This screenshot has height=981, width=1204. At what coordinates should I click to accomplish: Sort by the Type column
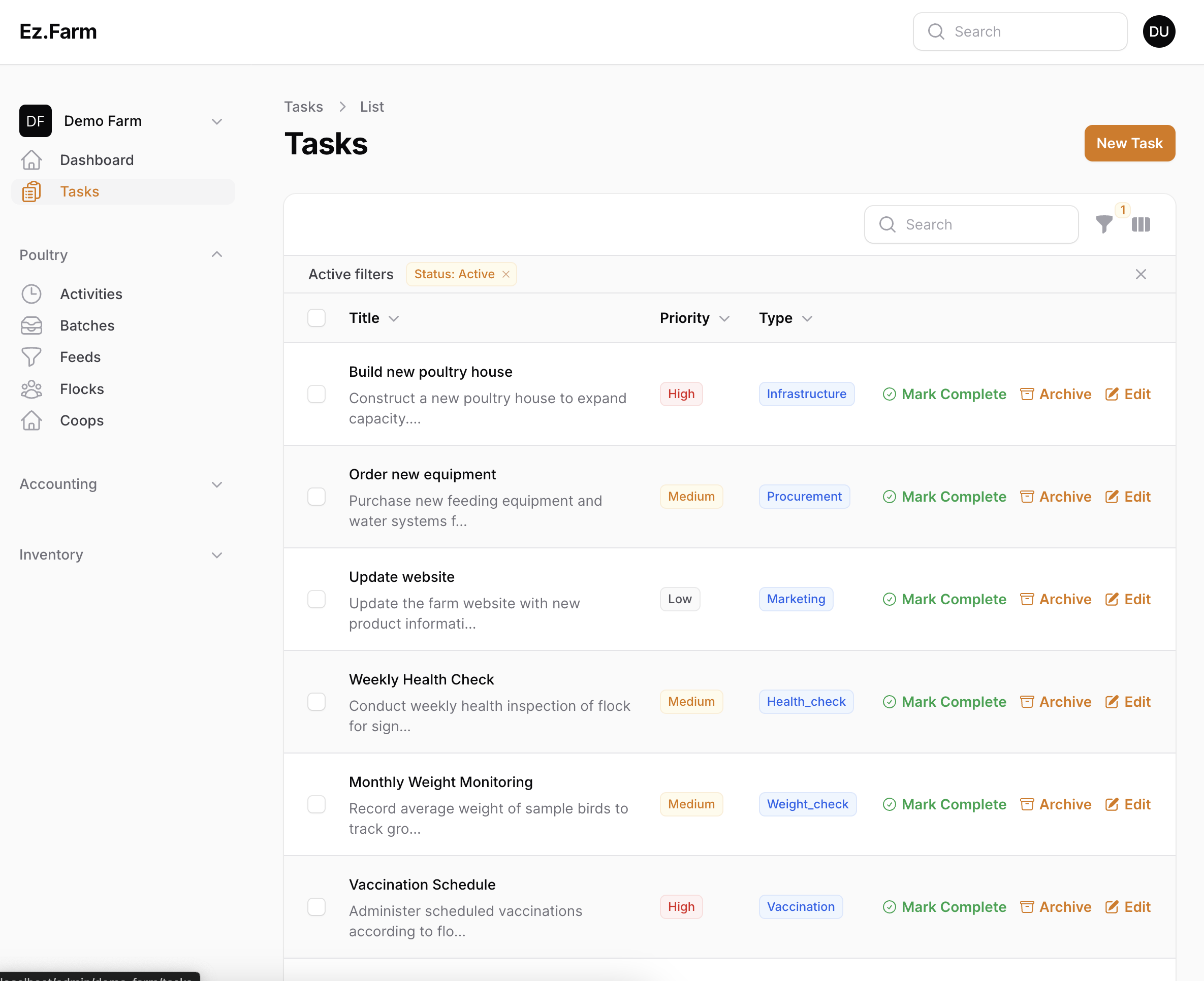click(x=786, y=318)
